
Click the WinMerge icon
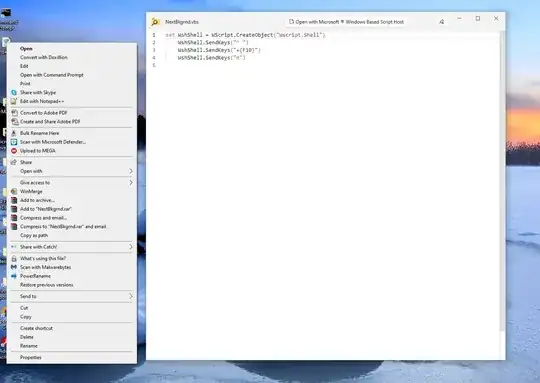click(x=14, y=192)
